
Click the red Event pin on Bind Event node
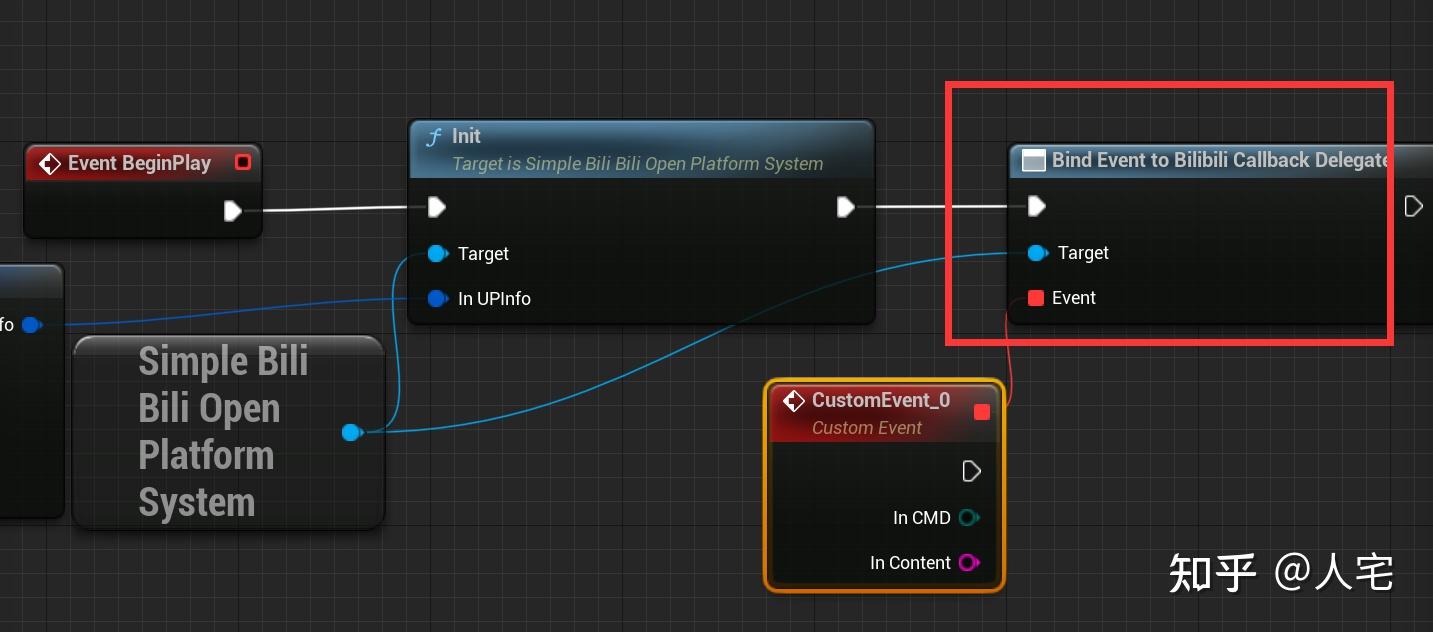pos(1036,298)
